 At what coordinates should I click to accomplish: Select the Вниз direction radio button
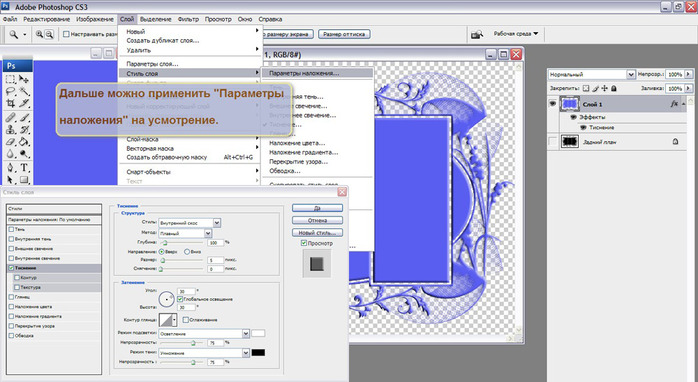pos(187,252)
